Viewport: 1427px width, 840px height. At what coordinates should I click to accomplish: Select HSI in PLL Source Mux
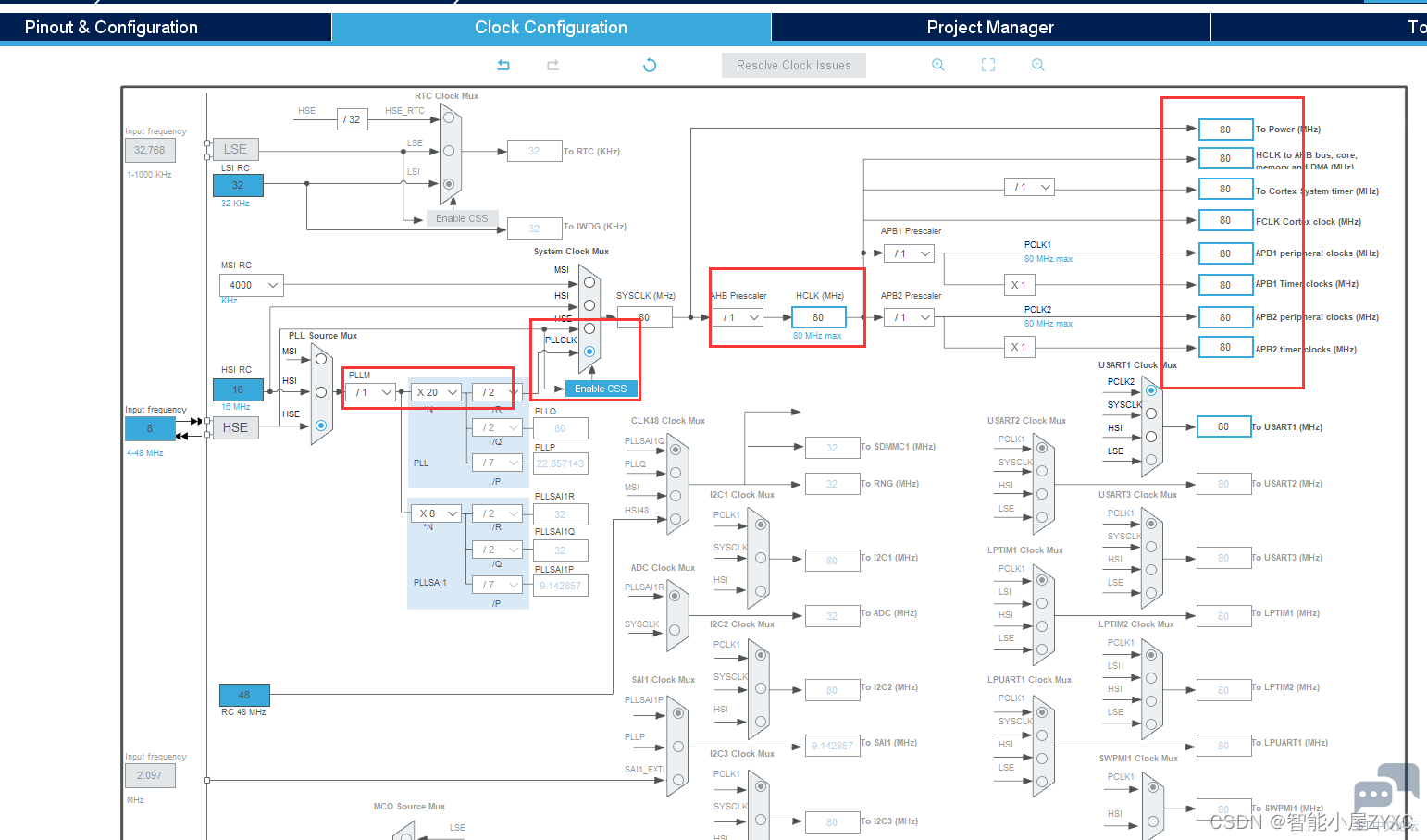[x=321, y=392]
